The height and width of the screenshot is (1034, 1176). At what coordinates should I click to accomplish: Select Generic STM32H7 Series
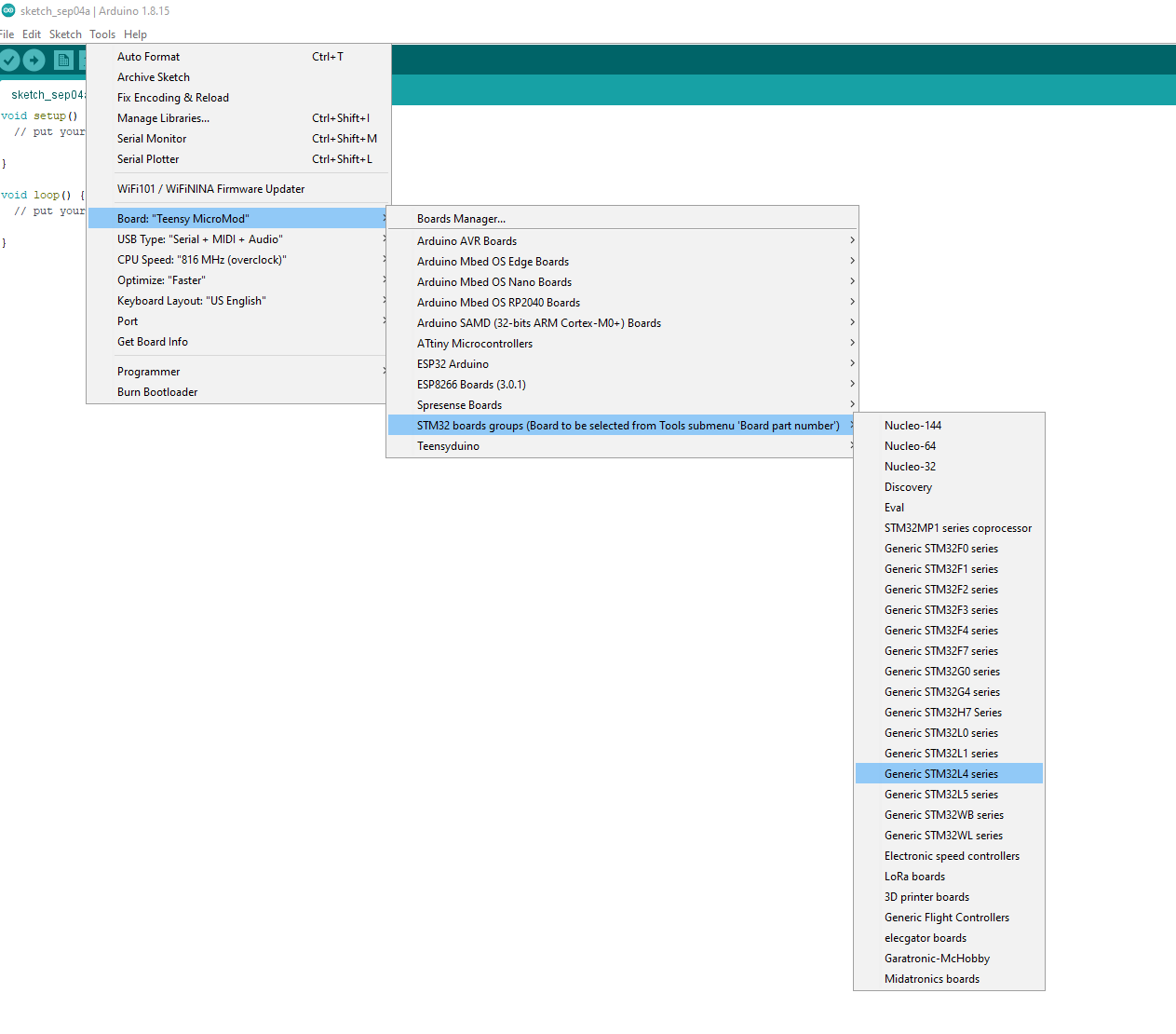pos(949,713)
